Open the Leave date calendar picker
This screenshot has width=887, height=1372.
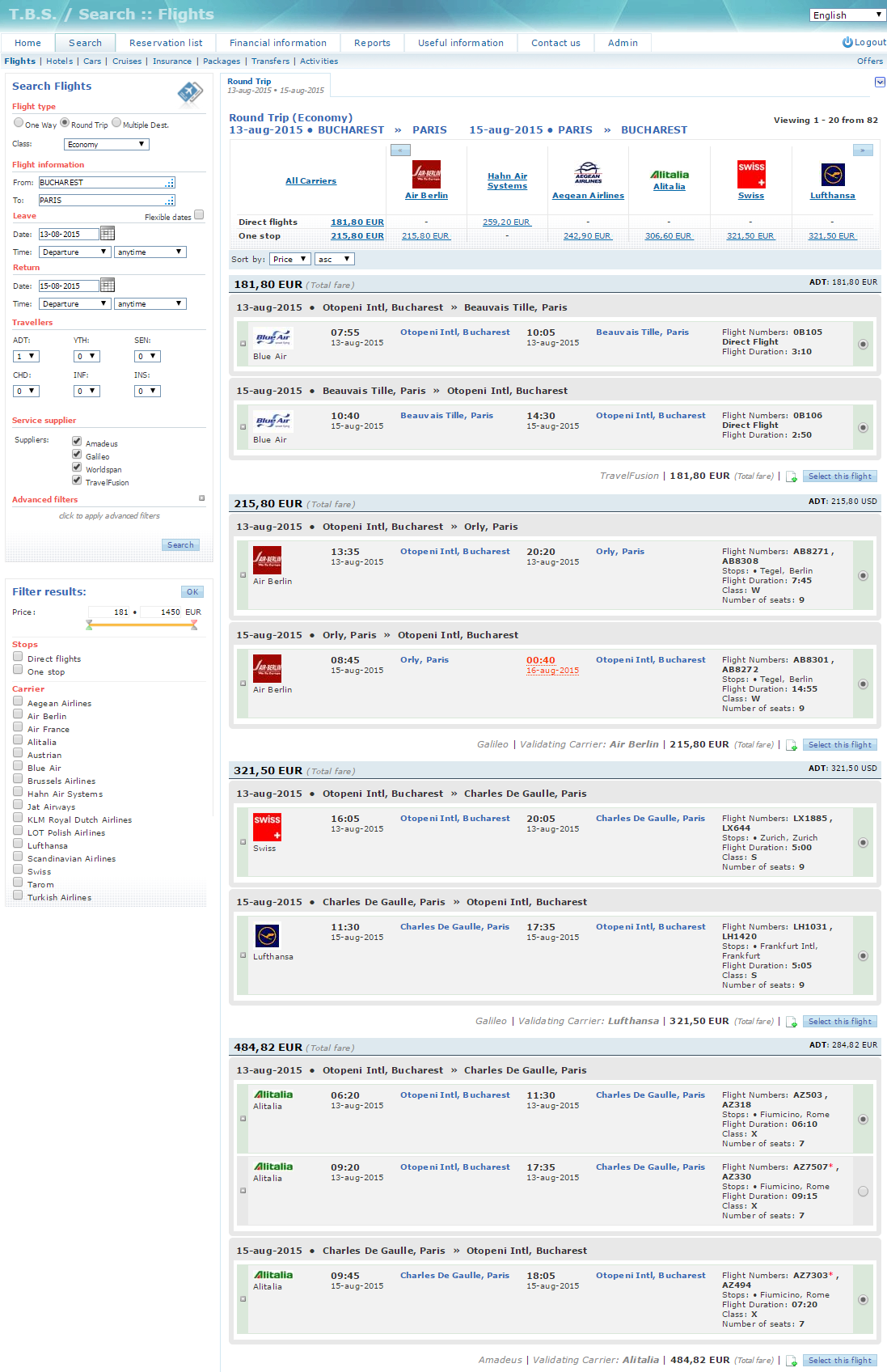[108, 234]
